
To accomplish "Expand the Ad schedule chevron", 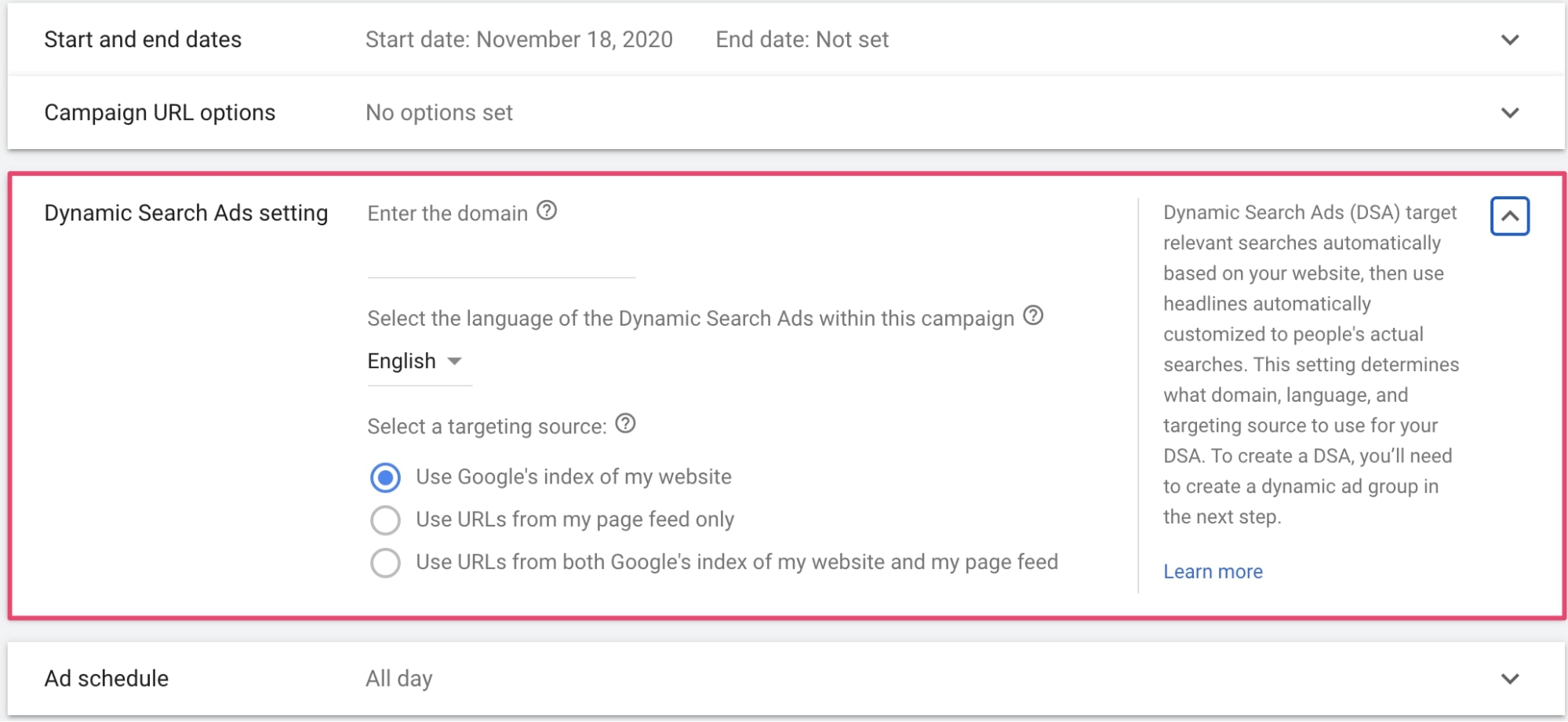I will tap(1509, 679).
